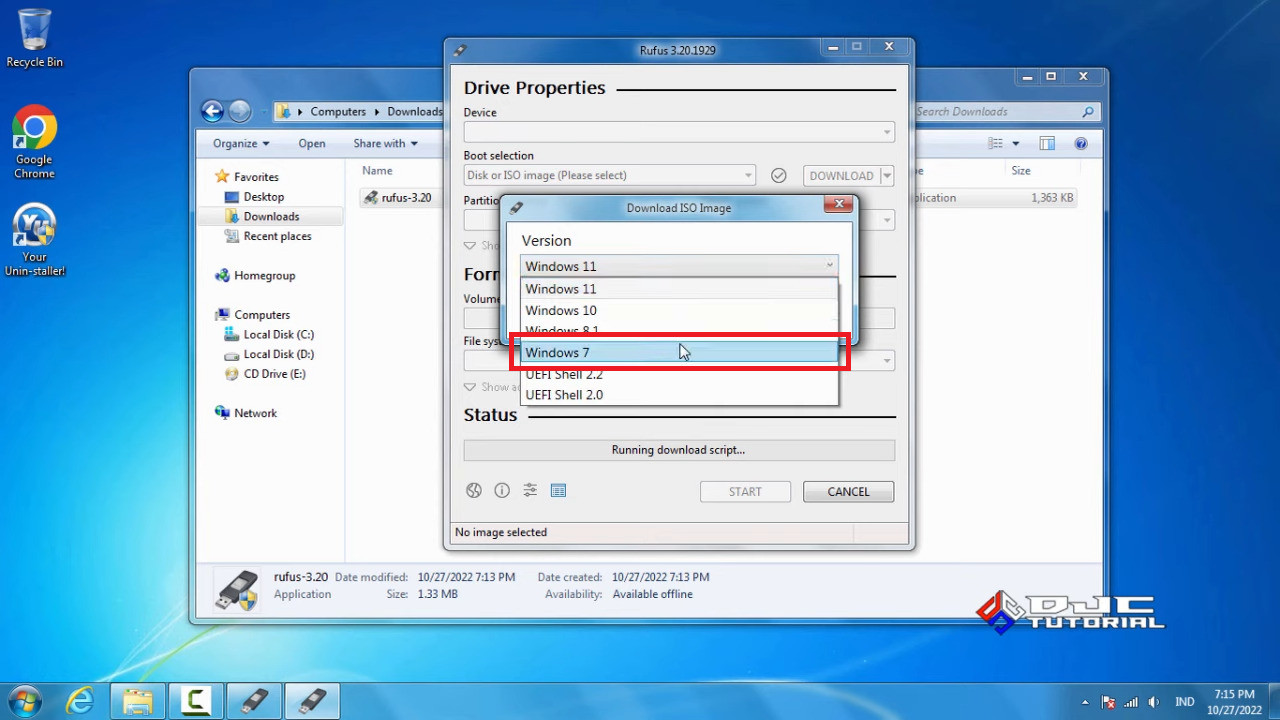The width and height of the screenshot is (1280, 720).
Task: Toggle the Explorer preview pane icon
Action: [x=1047, y=143]
